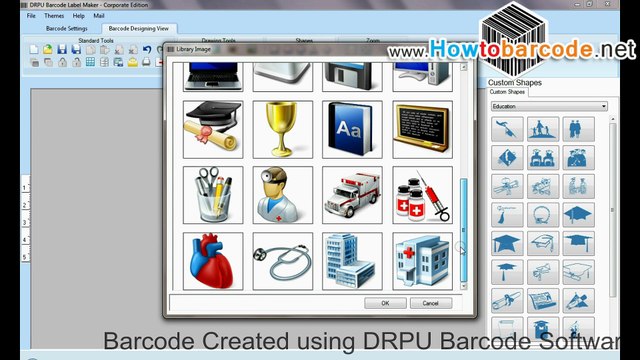This screenshot has height=360, width=640.
Task: Choose the open newspaper custom shape
Action: click(x=543, y=300)
